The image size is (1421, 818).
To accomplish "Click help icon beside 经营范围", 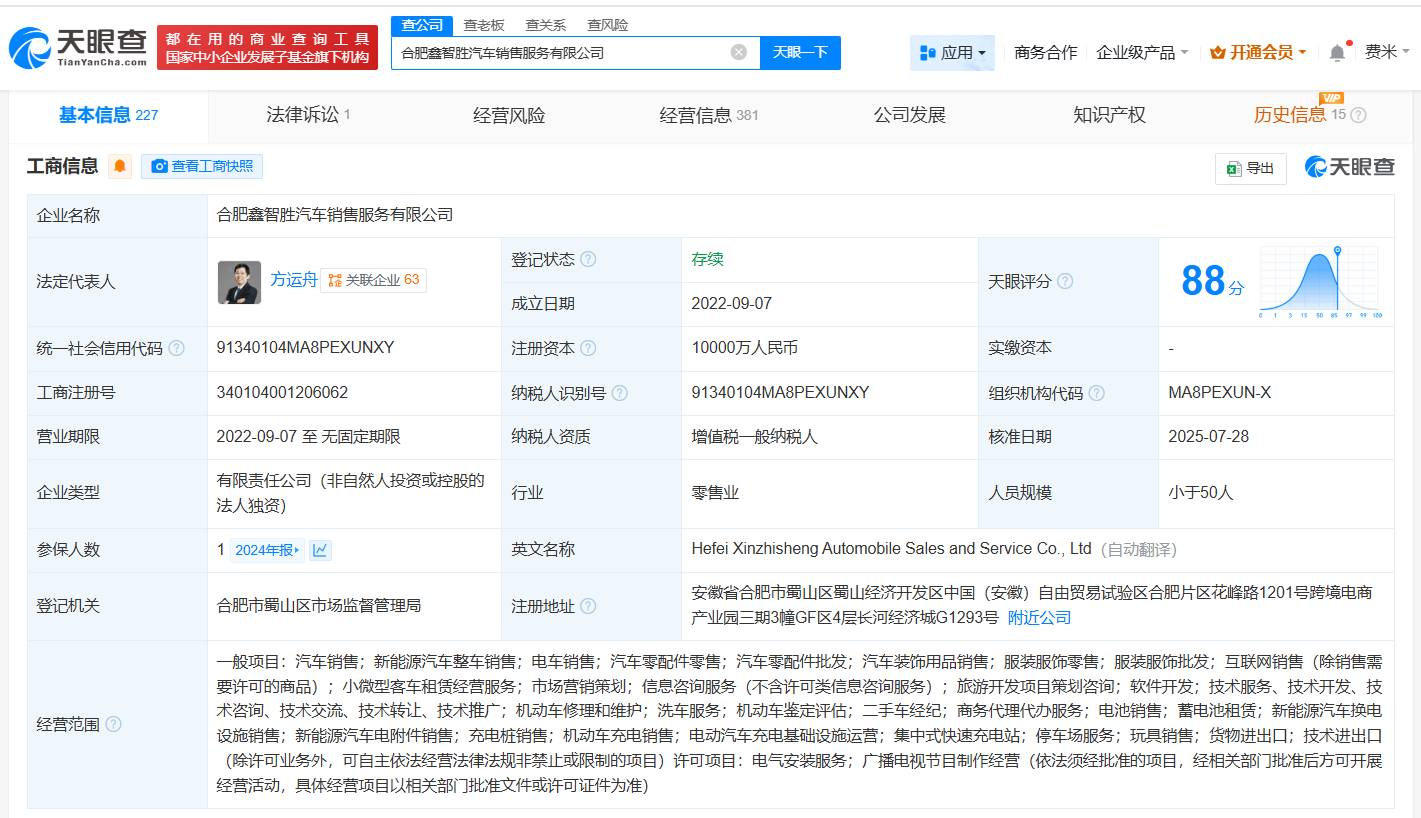I will click(113, 724).
